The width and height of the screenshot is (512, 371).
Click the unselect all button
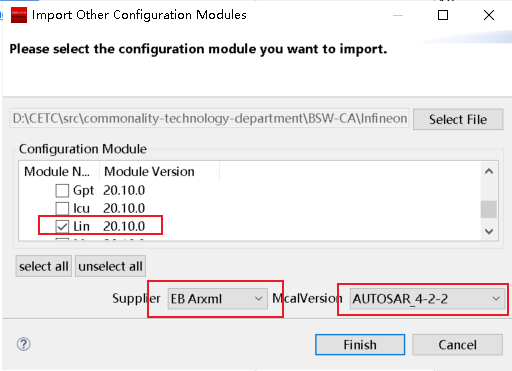[110, 266]
